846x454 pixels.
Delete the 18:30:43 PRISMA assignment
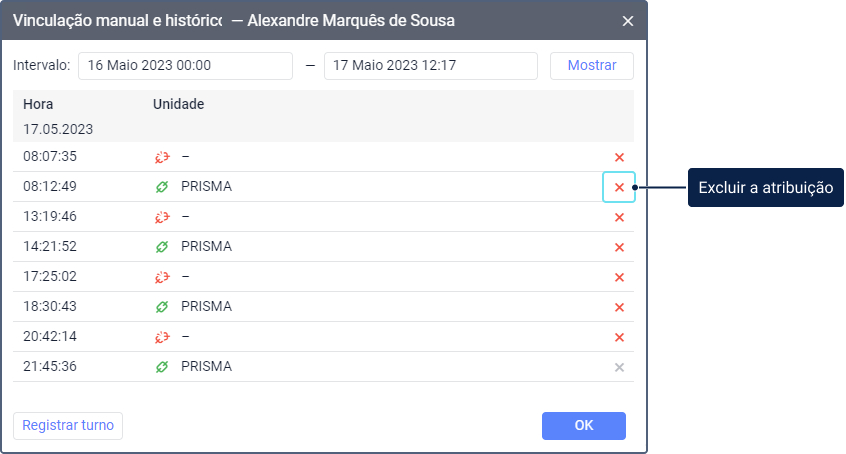(x=619, y=307)
